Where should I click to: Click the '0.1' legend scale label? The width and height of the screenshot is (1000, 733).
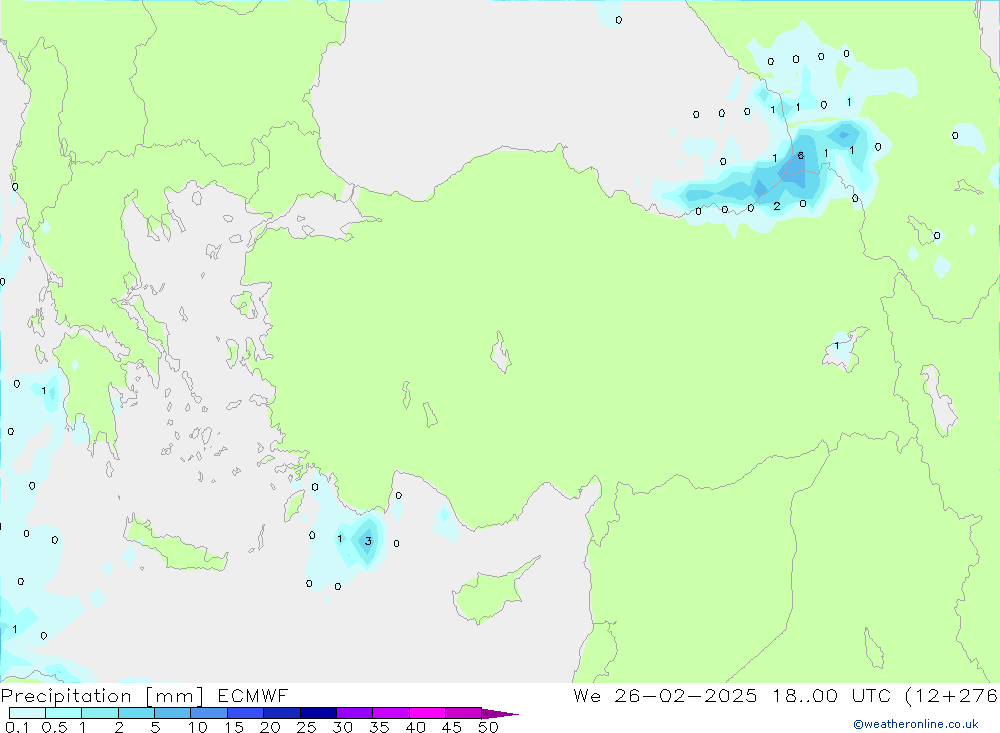click(17, 727)
